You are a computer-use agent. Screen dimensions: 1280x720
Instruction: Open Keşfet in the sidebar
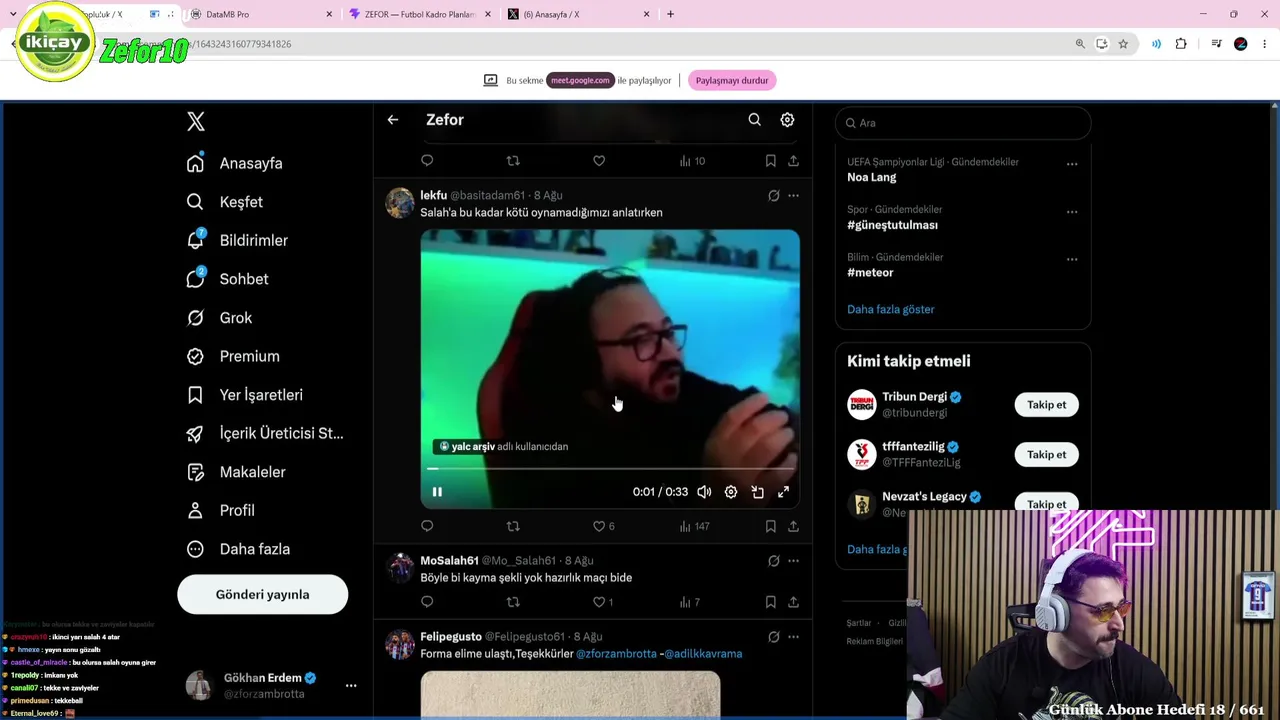(226, 202)
